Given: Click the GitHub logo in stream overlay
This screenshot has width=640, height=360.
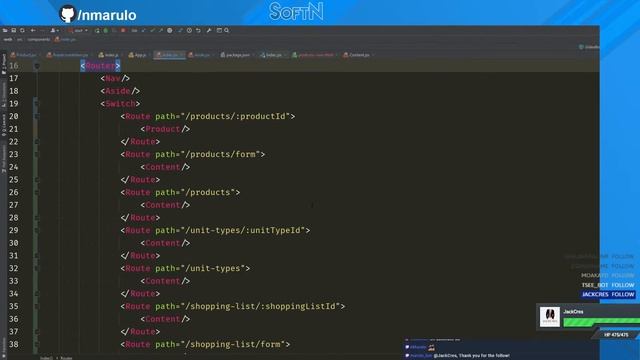Looking at the screenshot, I should tap(67, 14).
